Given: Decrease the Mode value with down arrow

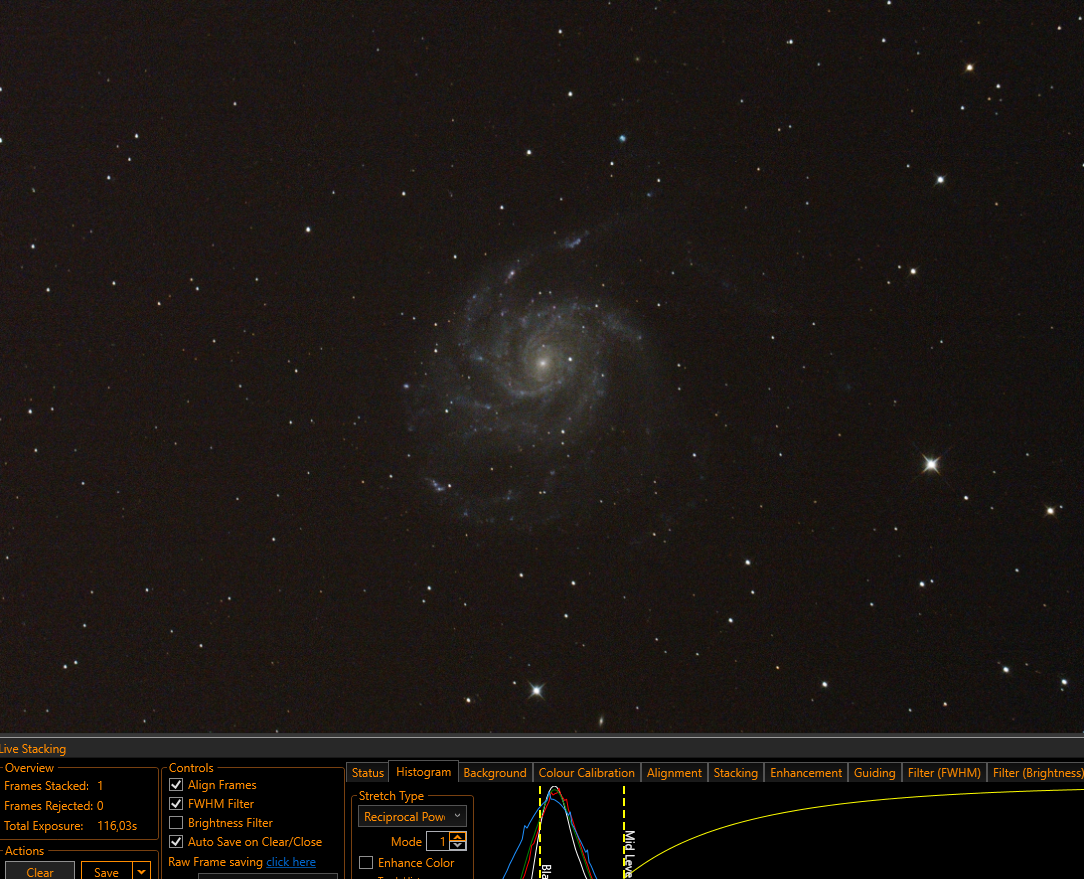Looking at the screenshot, I should (458, 845).
